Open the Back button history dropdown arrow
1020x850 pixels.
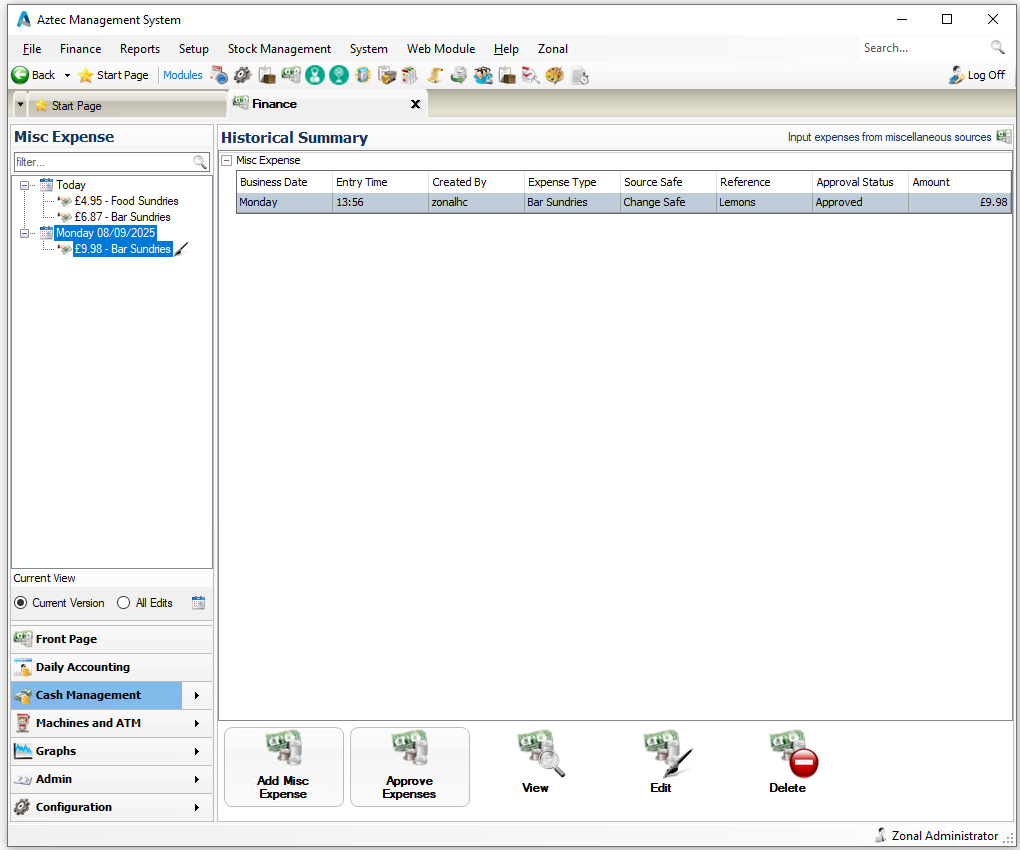click(x=67, y=75)
